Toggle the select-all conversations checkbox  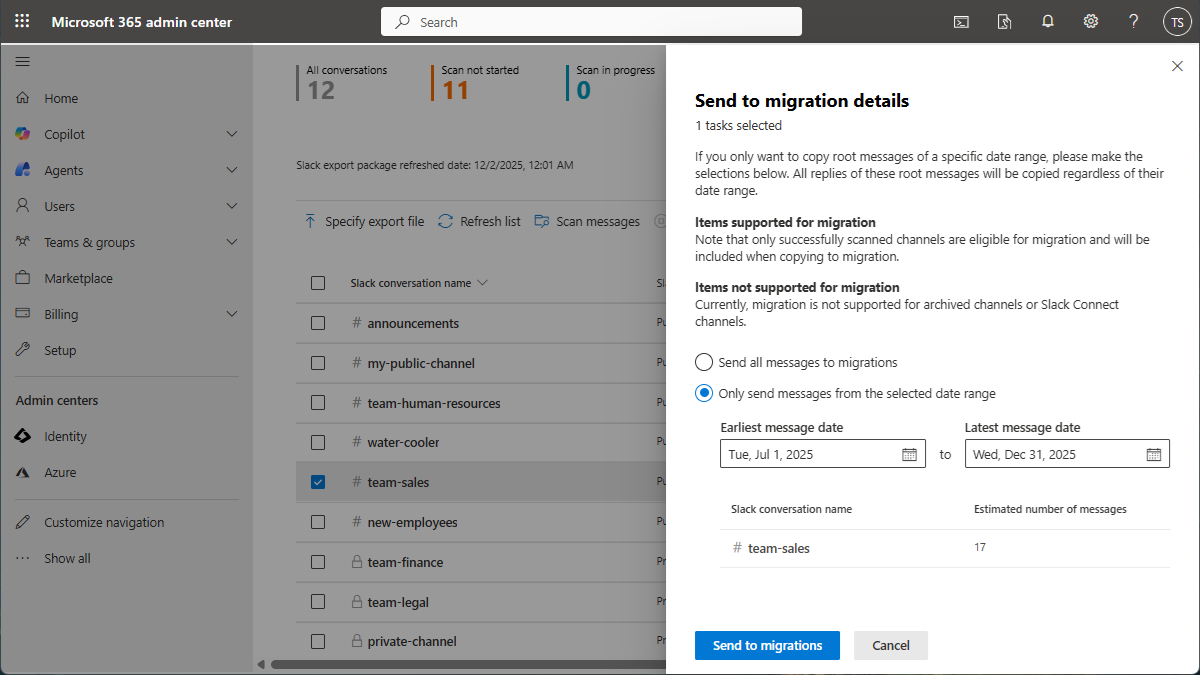coord(318,283)
